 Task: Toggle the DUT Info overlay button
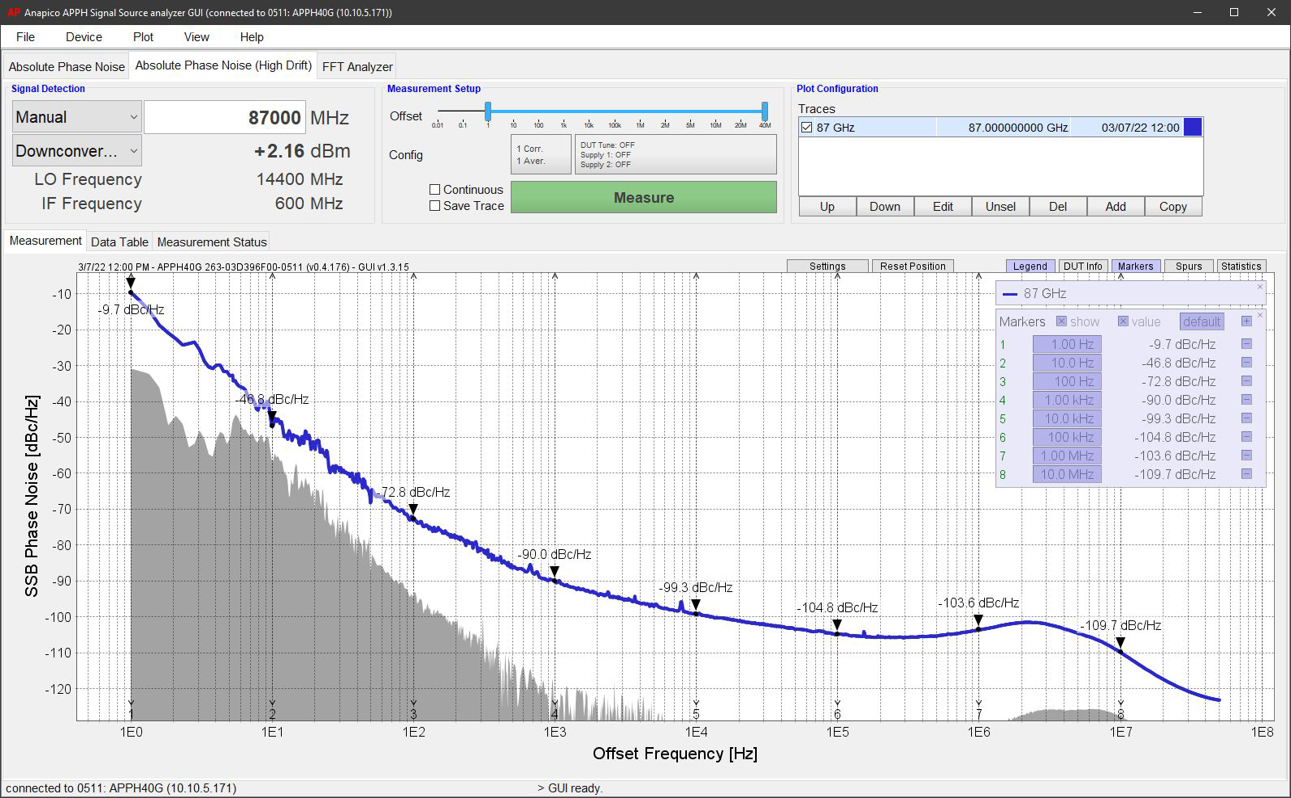[x=1082, y=266]
